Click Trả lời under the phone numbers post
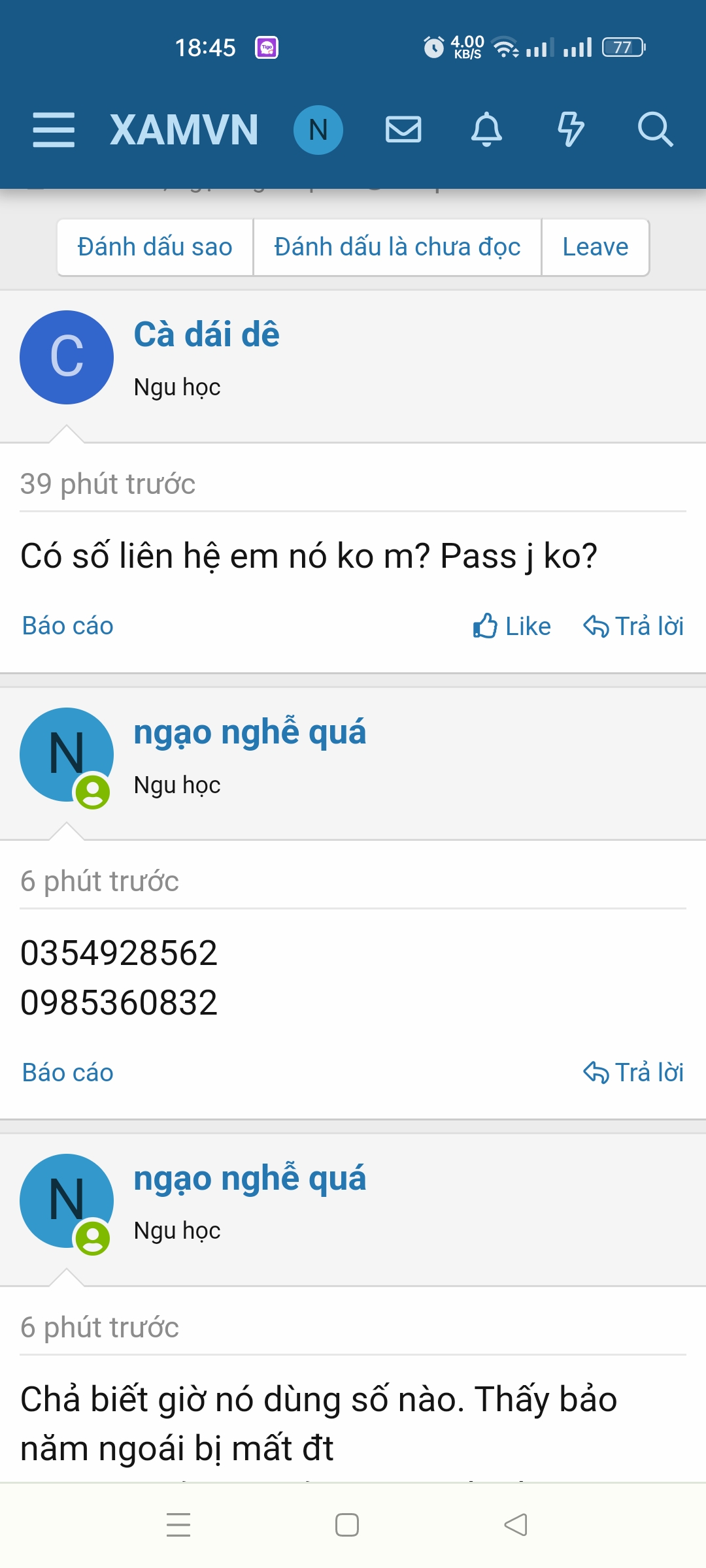The image size is (706, 1568). tap(633, 1073)
